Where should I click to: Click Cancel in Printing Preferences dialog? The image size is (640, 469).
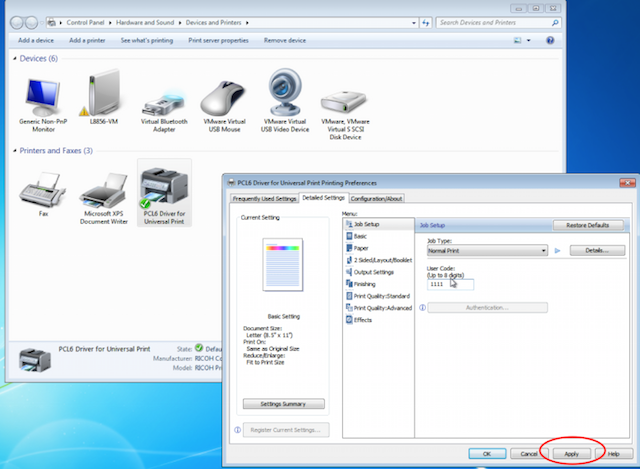(529, 453)
